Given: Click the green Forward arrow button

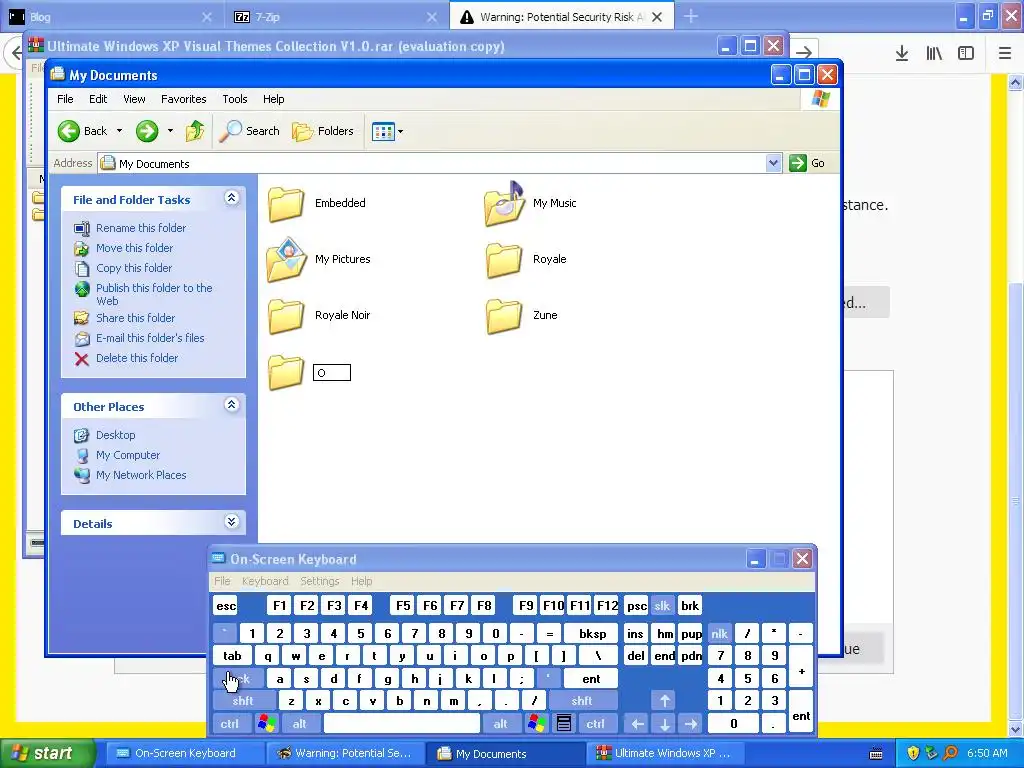Looking at the screenshot, I should 147,131.
